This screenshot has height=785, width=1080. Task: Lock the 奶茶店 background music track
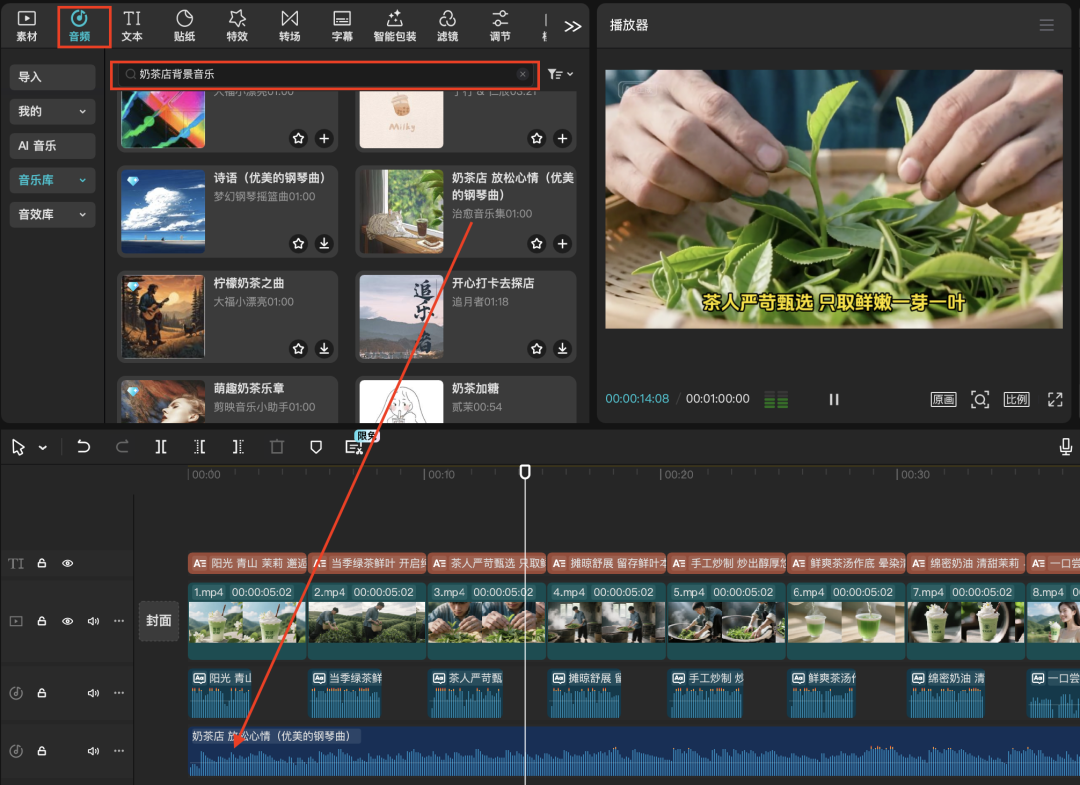tap(42, 751)
